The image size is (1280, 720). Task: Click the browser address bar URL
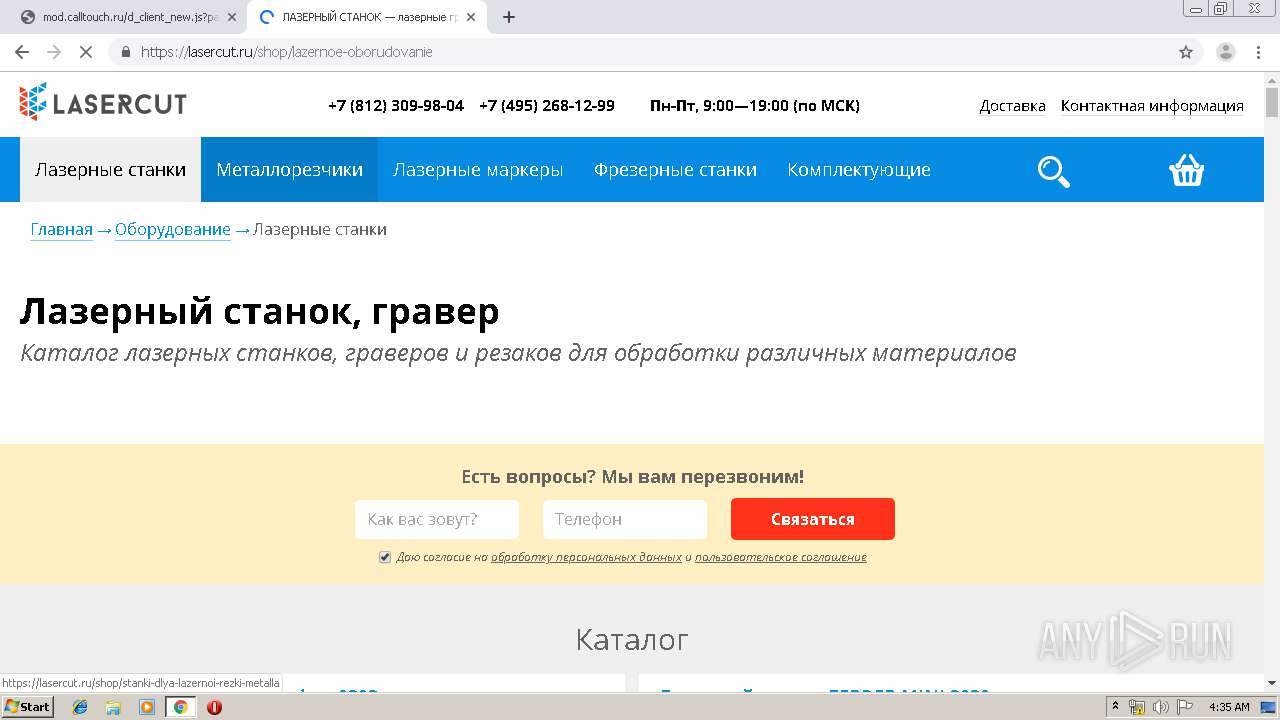[x=287, y=52]
